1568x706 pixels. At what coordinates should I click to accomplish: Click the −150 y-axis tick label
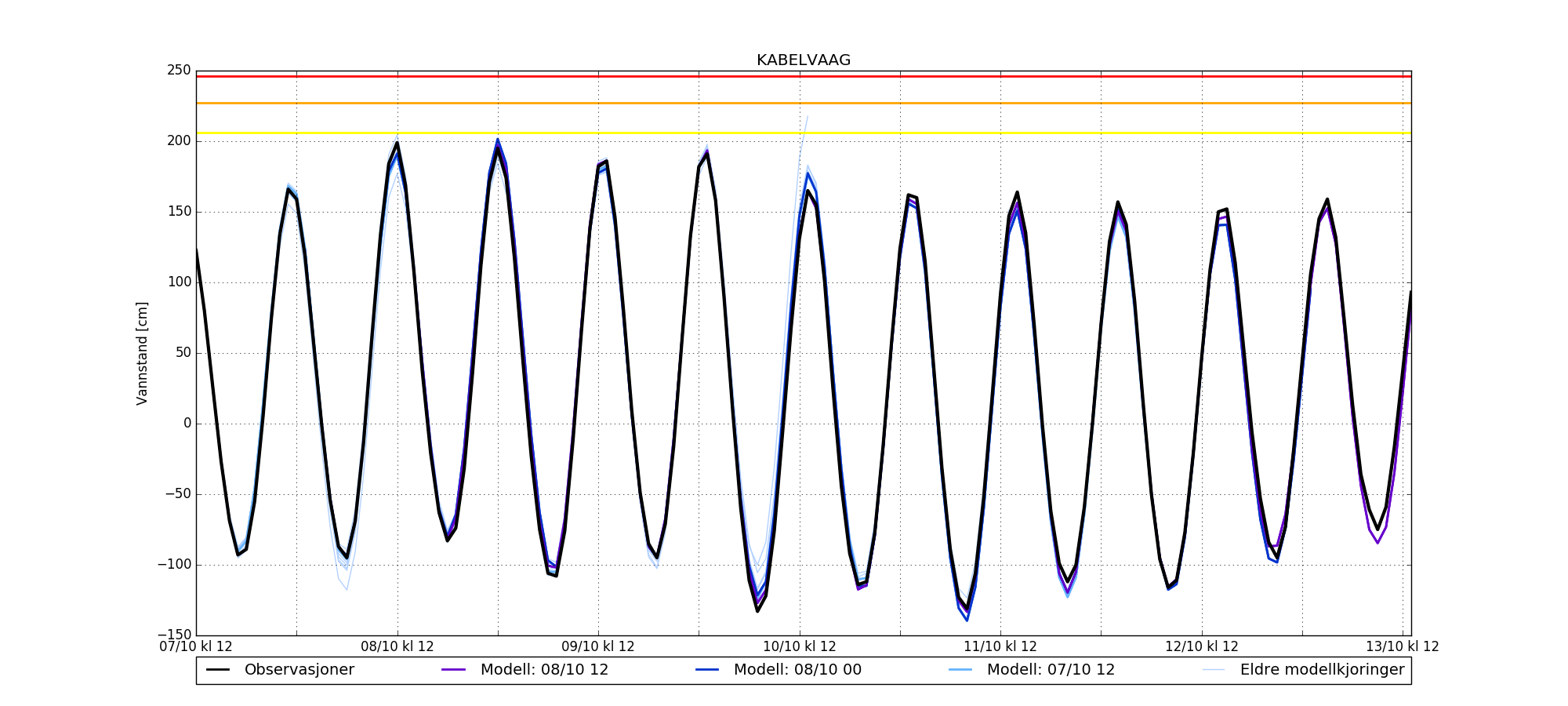coord(174,635)
